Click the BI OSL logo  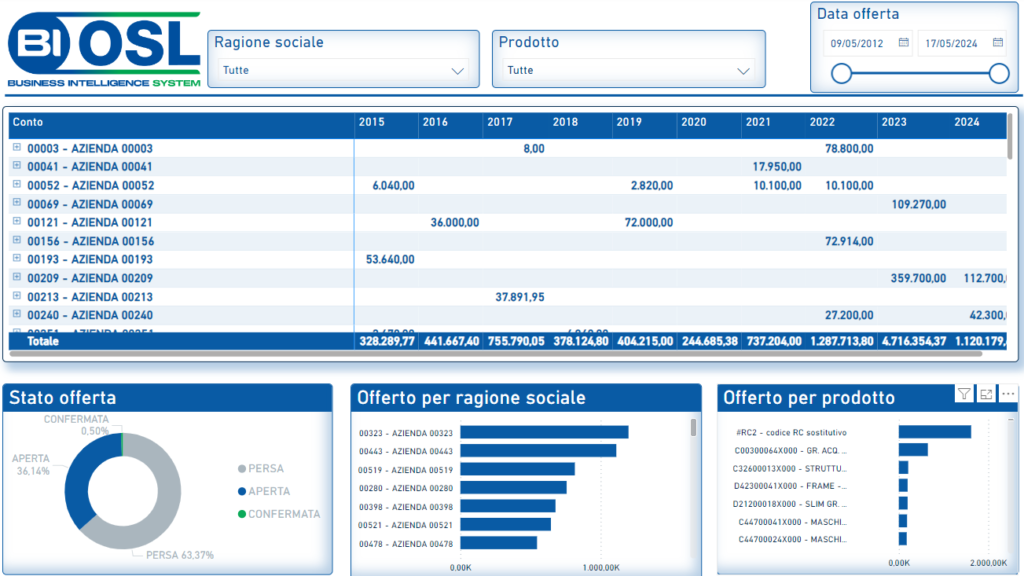104,48
